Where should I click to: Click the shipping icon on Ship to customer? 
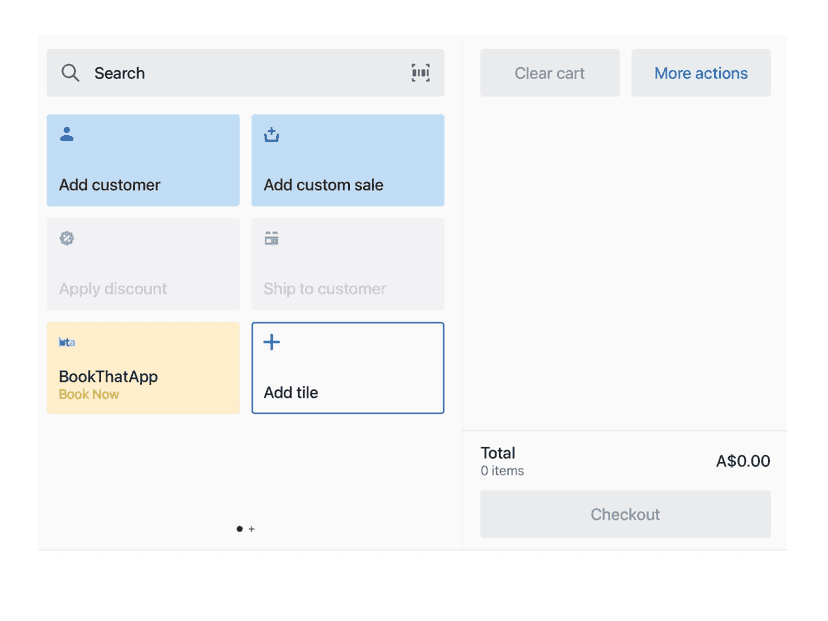[x=271, y=238]
